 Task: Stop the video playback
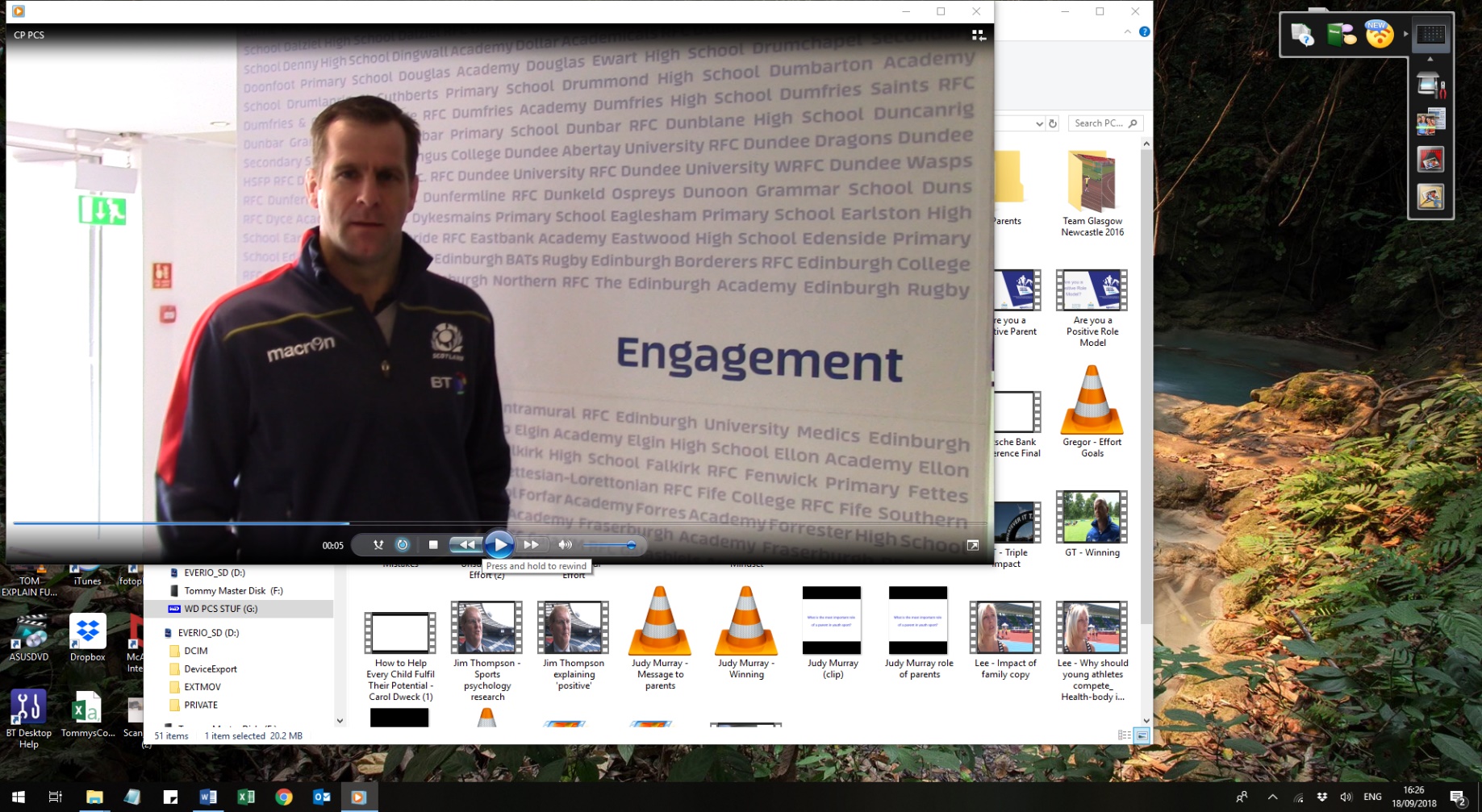pos(433,545)
